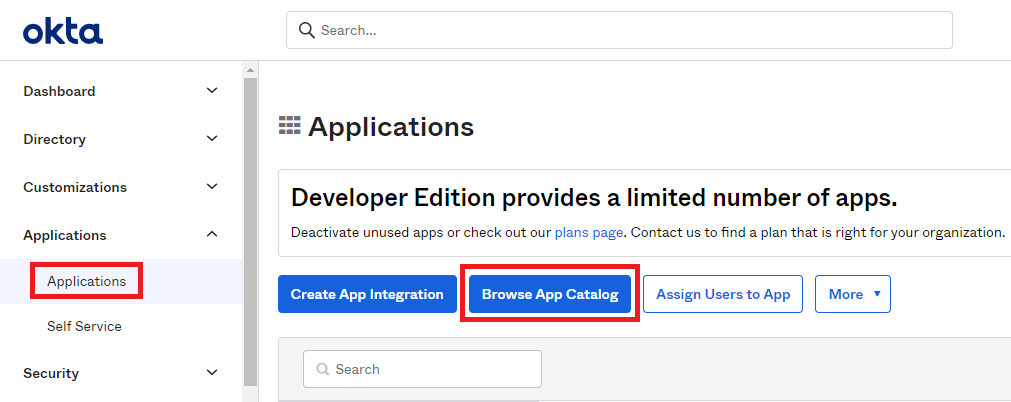Expand the Directory menu chevron
The width and height of the screenshot is (1011, 402).
tap(211, 139)
